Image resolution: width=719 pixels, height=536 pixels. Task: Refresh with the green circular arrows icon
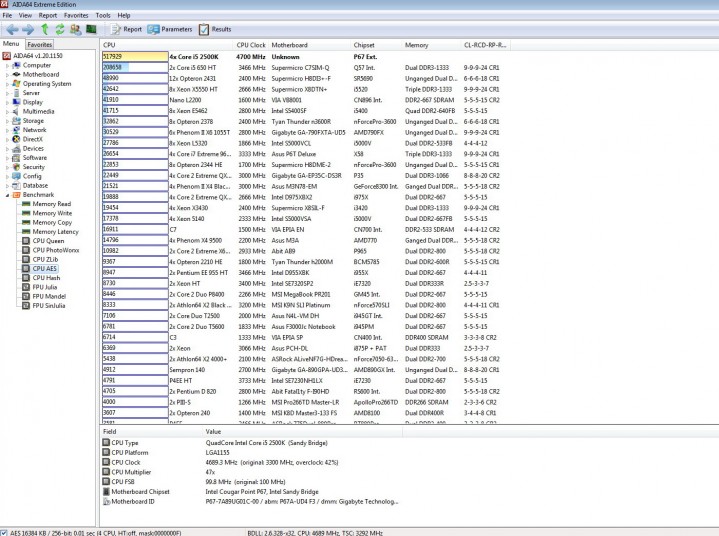pyautogui.click(x=60, y=29)
